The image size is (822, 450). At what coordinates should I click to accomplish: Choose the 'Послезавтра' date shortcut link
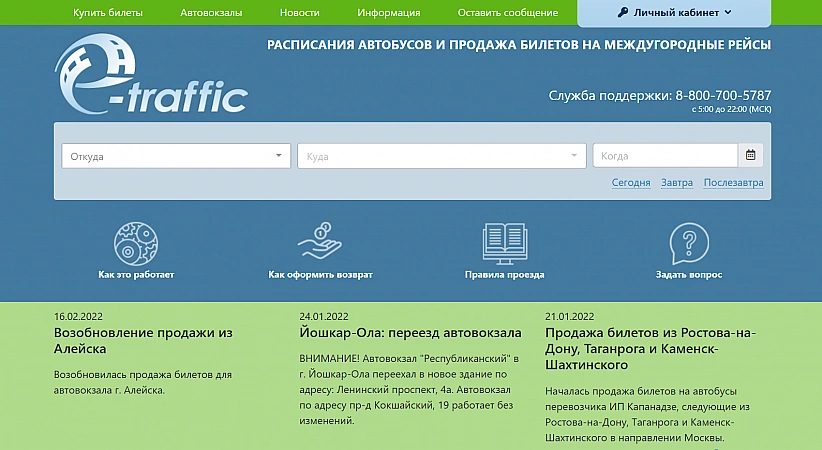[x=733, y=183]
